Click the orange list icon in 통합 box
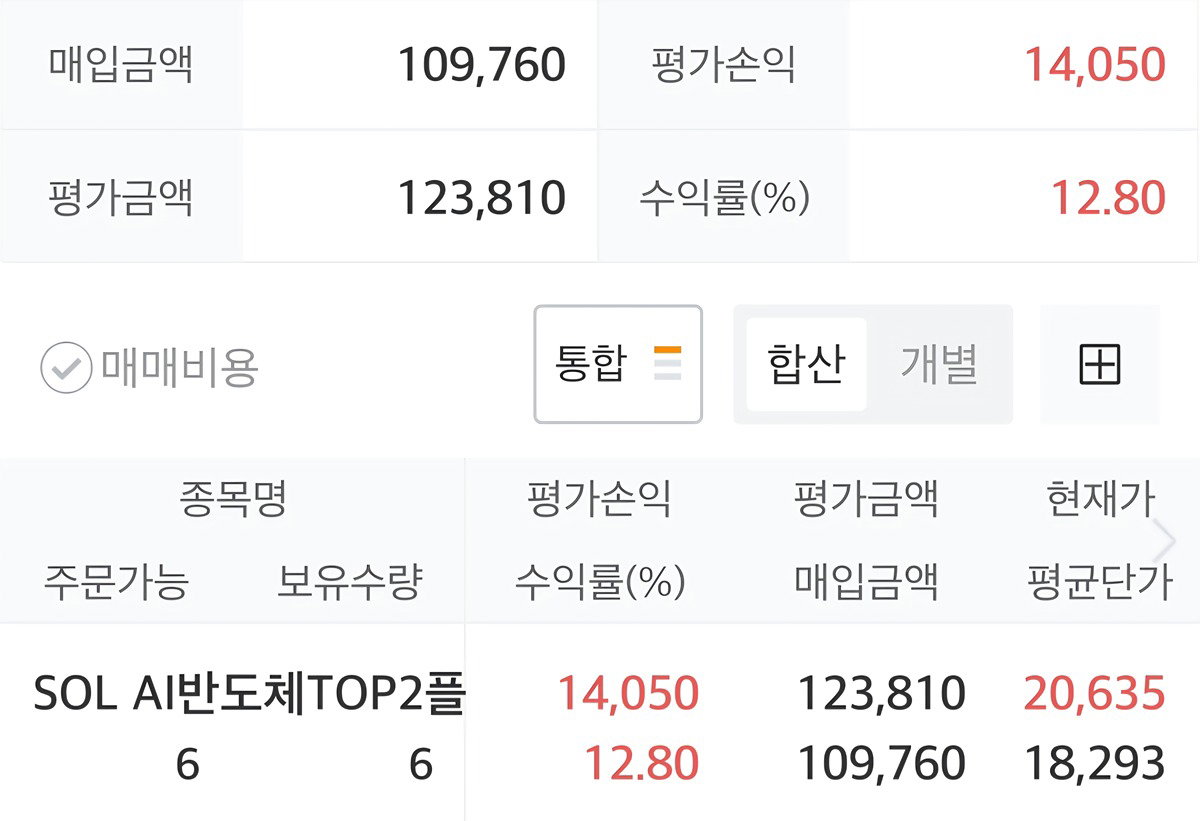Image resolution: width=1200 pixels, height=821 pixels. coord(667,364)
